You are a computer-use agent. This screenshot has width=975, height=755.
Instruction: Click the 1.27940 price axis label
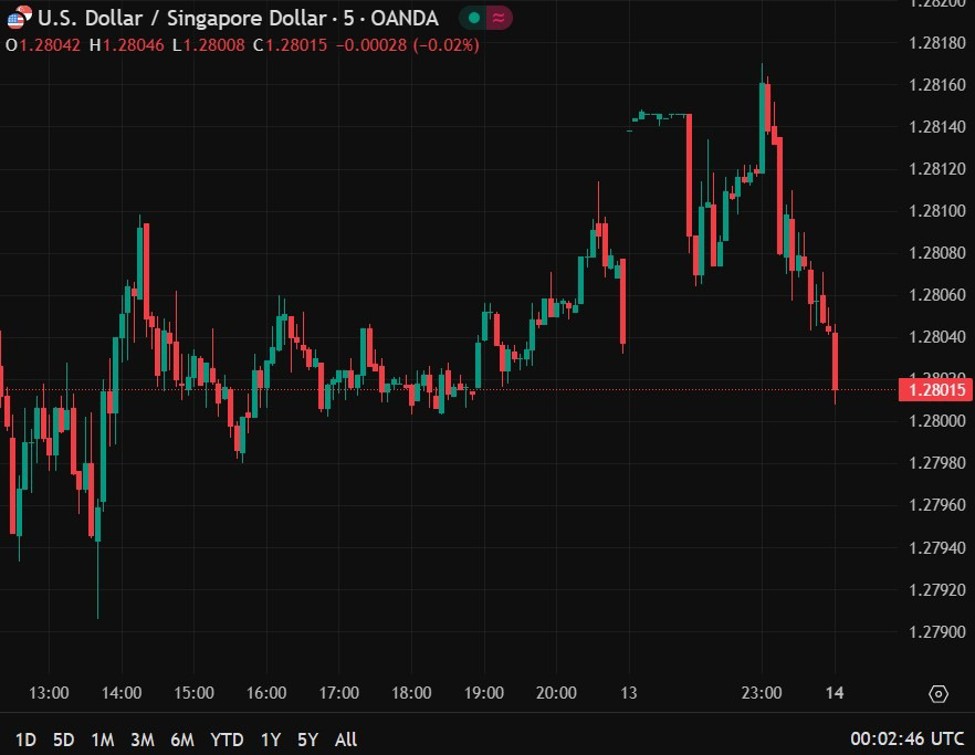tap(937, 548)
